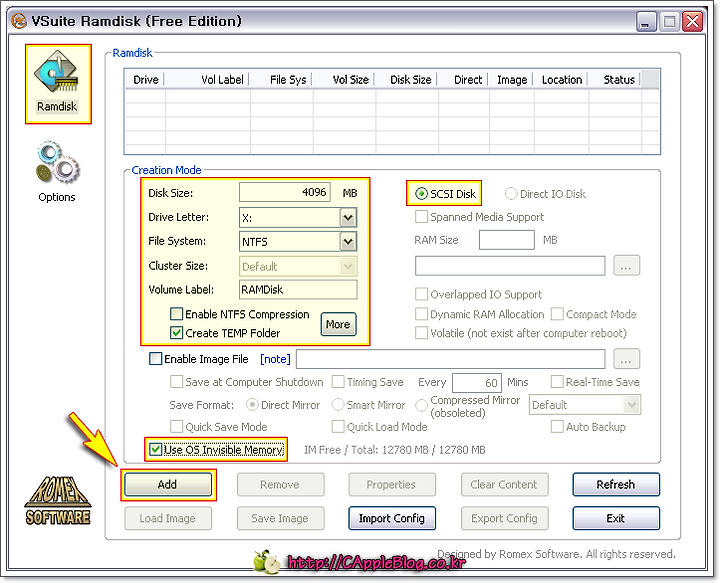The height and width of the screenshot is (583, 720).
Task: Click the Exit button
Action: click(x=616, y=518)
